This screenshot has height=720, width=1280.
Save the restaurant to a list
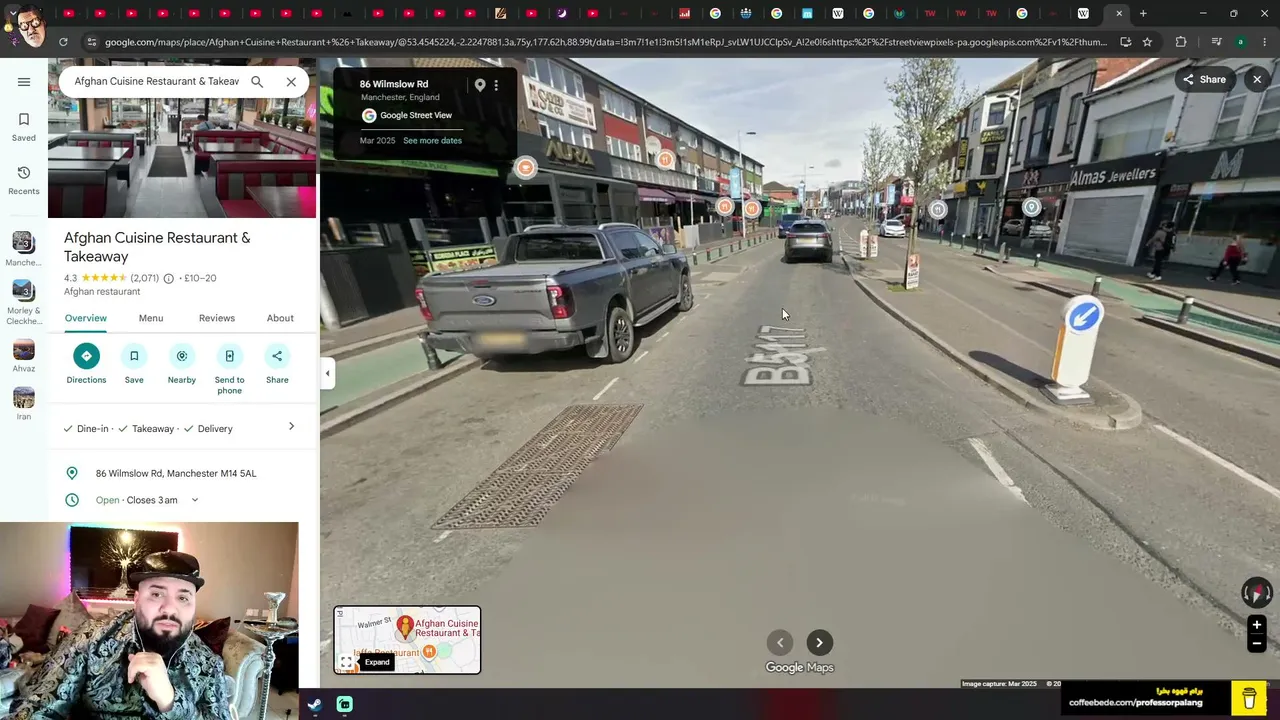[x=134, y=364]
